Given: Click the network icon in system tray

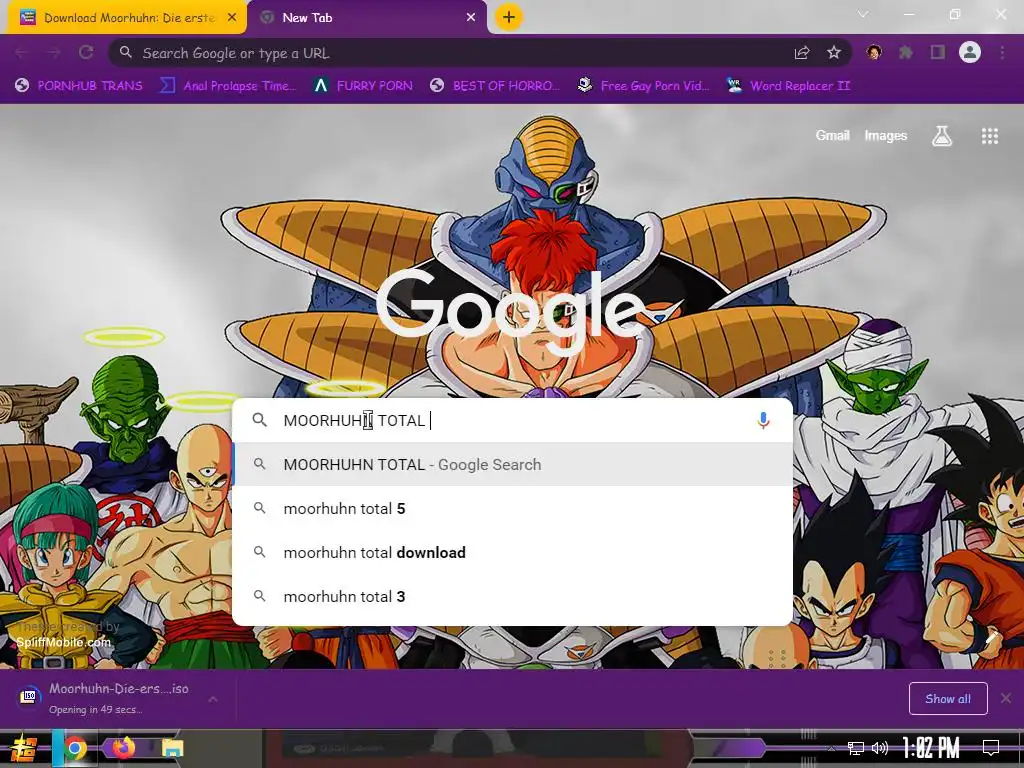Looking at the screenshot, I should (855, 748).
